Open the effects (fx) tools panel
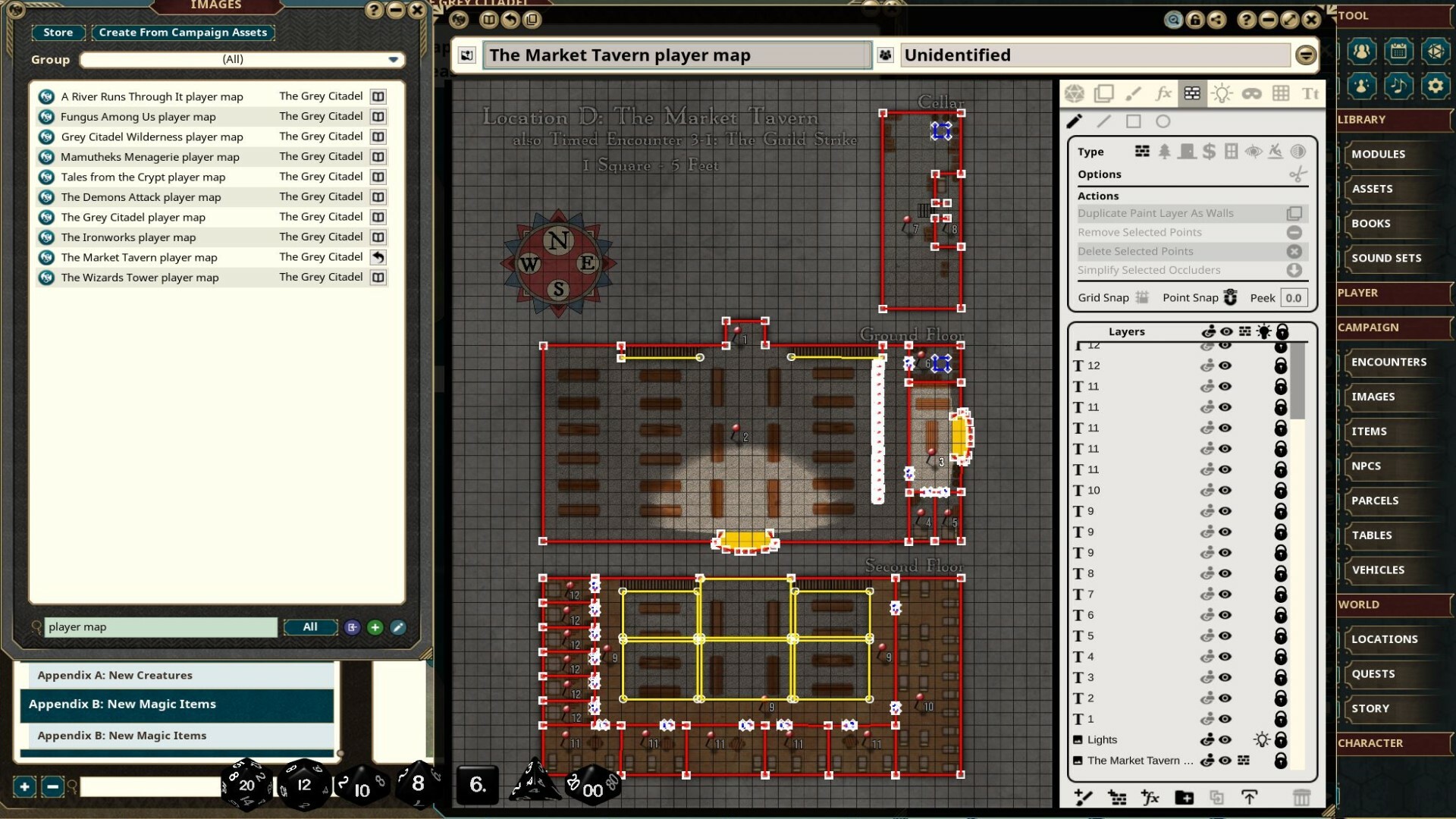Image resolution: width=1456 pixels, height=819 pixels. coord(1163,93)
